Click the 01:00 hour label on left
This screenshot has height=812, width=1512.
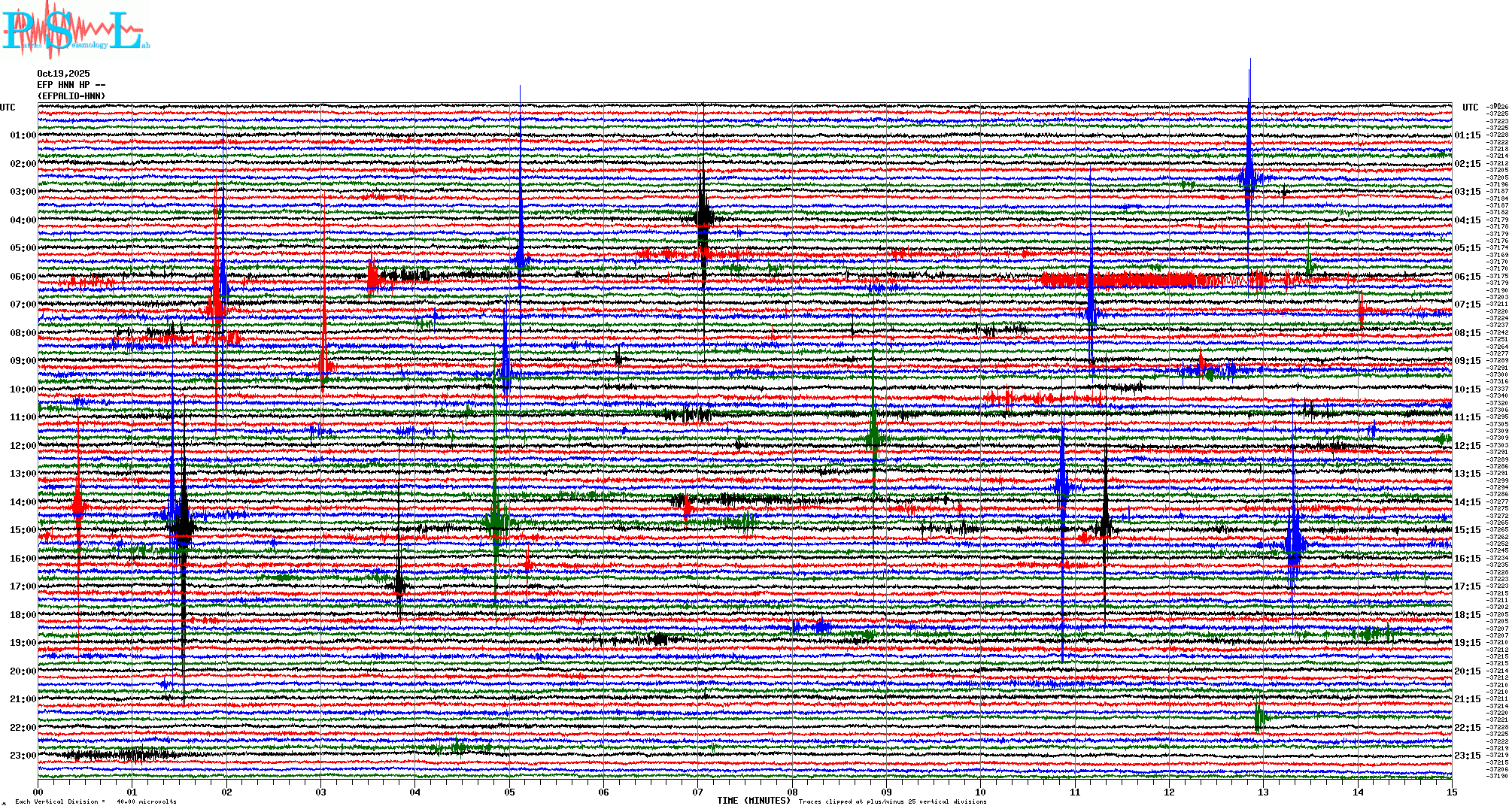pos(23,135)
